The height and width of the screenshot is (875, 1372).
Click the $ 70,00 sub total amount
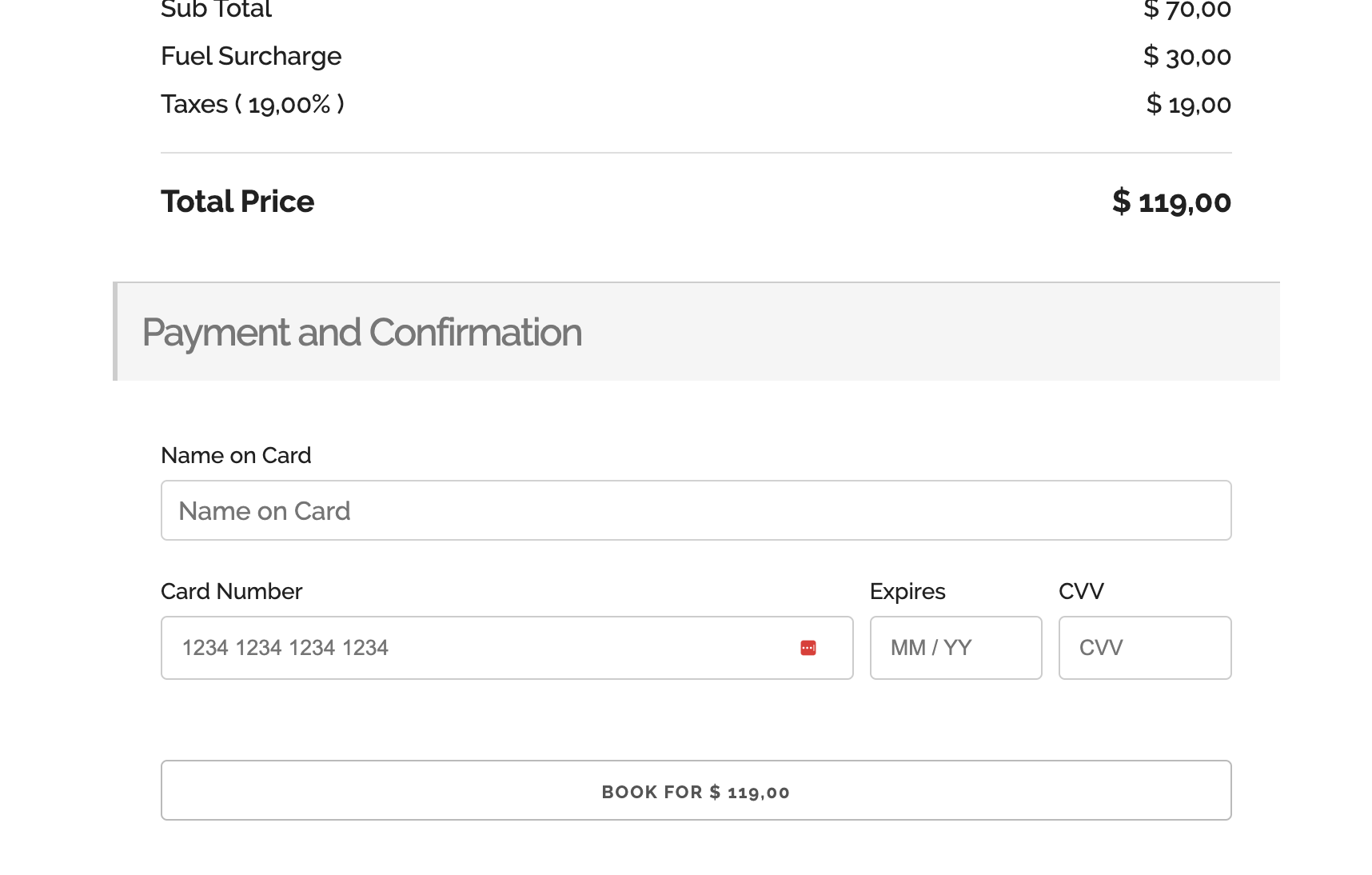click(1187, 10)
